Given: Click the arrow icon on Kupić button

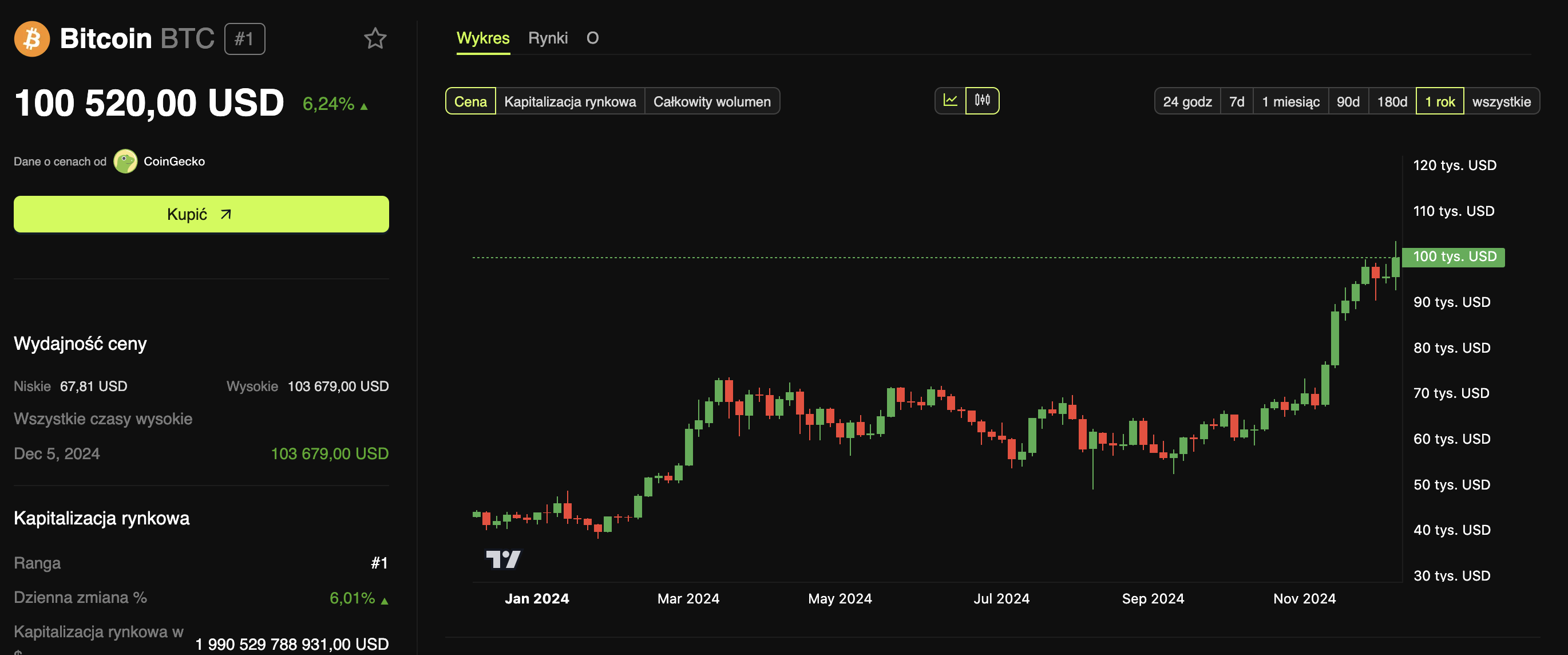Looking at the screenshot, I should 226,214.
